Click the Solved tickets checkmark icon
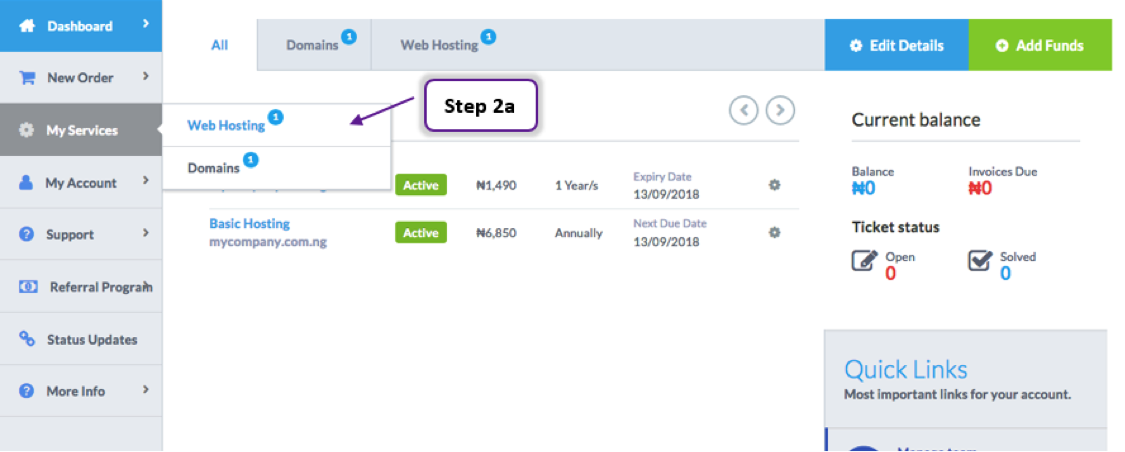The height and width of the screenshot is (452, 1125). [x=980, y=260]
